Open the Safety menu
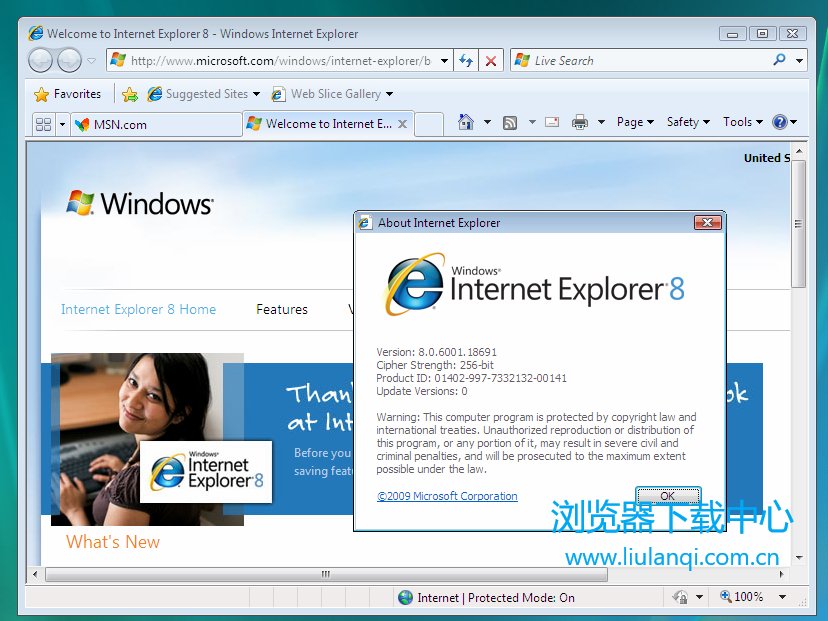This screenshot has width=828, height=621. [x=688, y=122]
